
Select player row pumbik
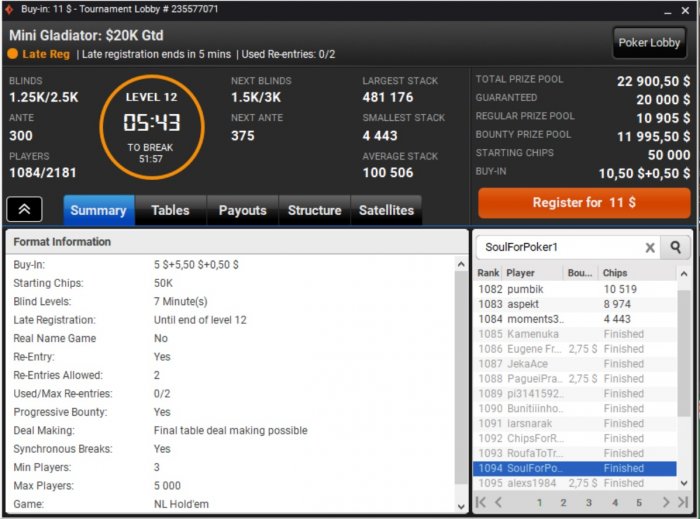point(575,289)
